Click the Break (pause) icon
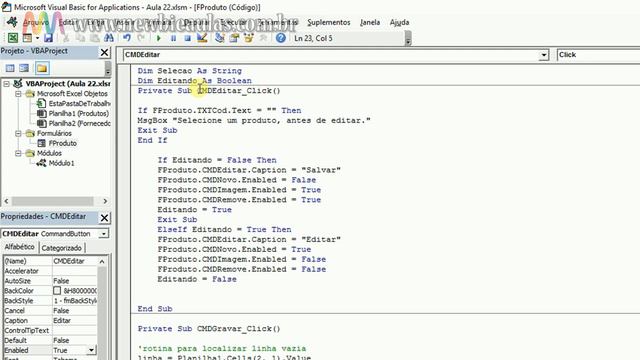 [173, 38]
